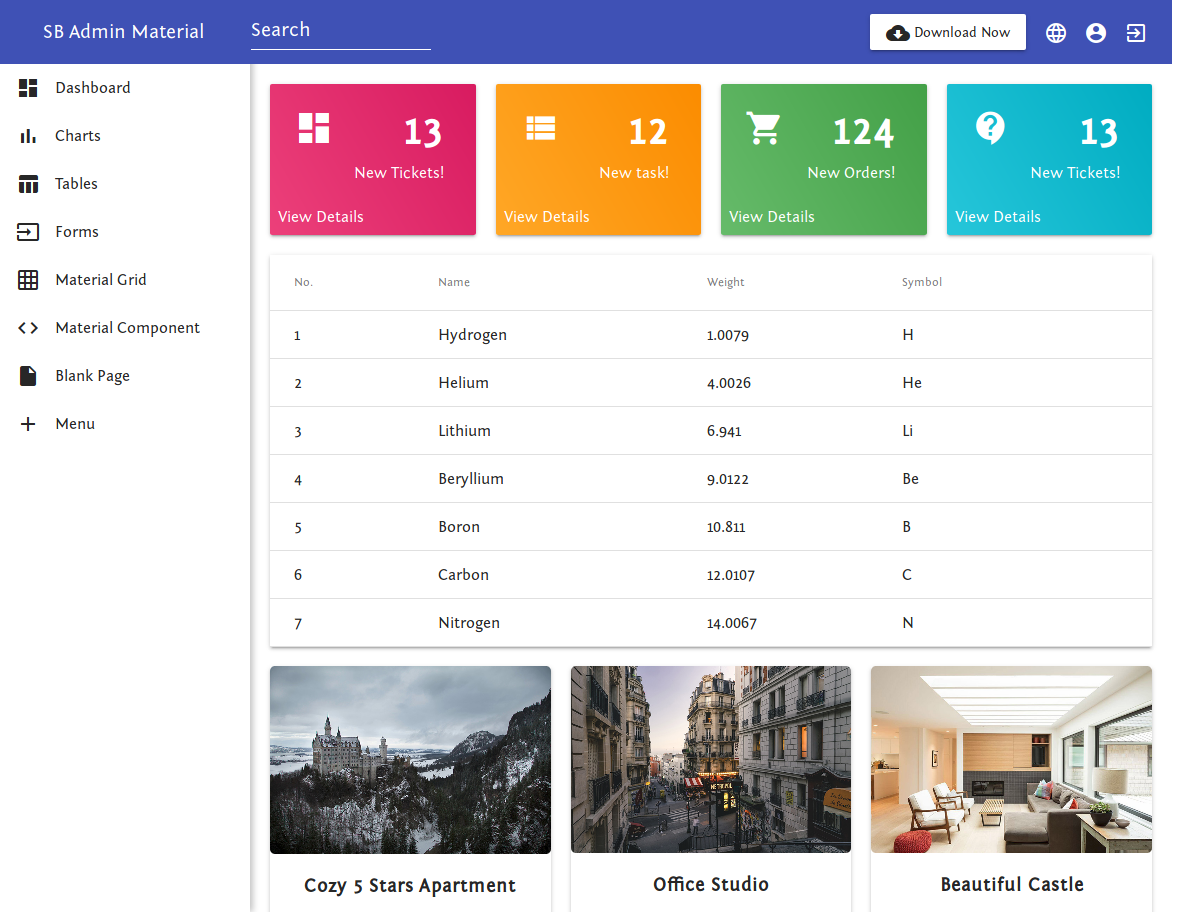Viewport: 1184px width, 912px height.
Task: Open View Details on the New Orders card
Action: (x=771, y=216)
